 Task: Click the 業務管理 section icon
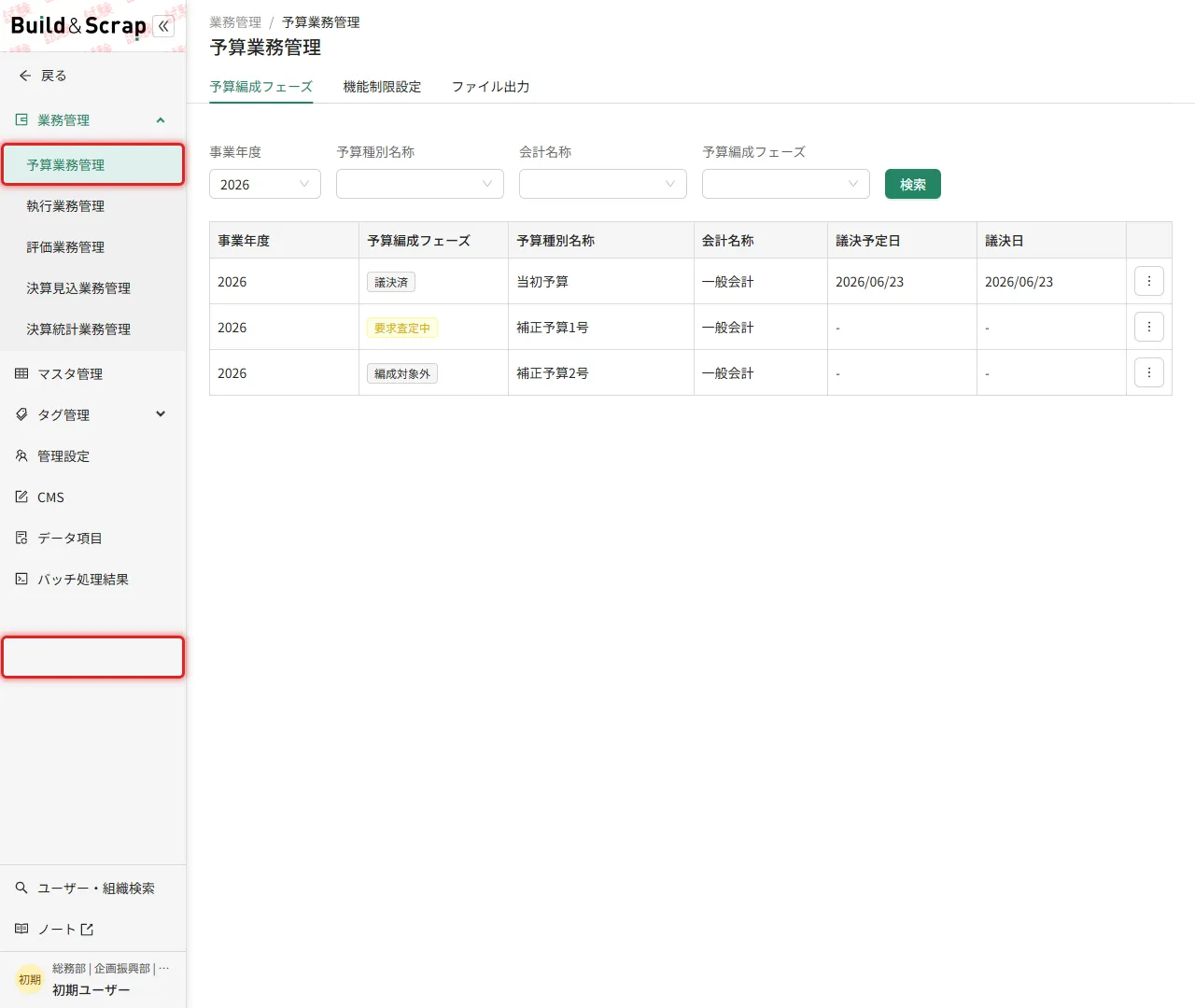[21, 119]
